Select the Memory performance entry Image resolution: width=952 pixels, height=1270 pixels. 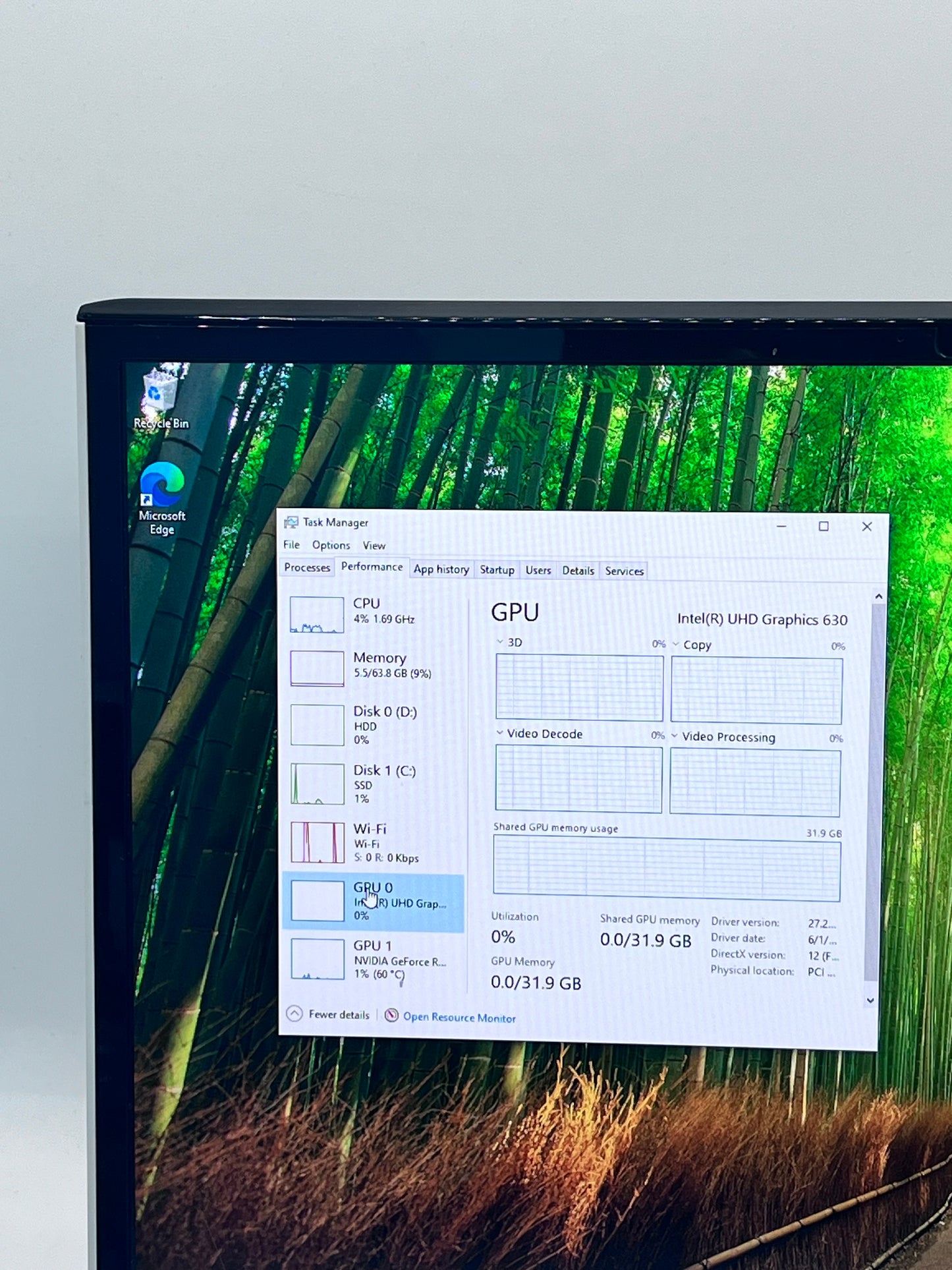pyautogui.click(x=373, y=666)
